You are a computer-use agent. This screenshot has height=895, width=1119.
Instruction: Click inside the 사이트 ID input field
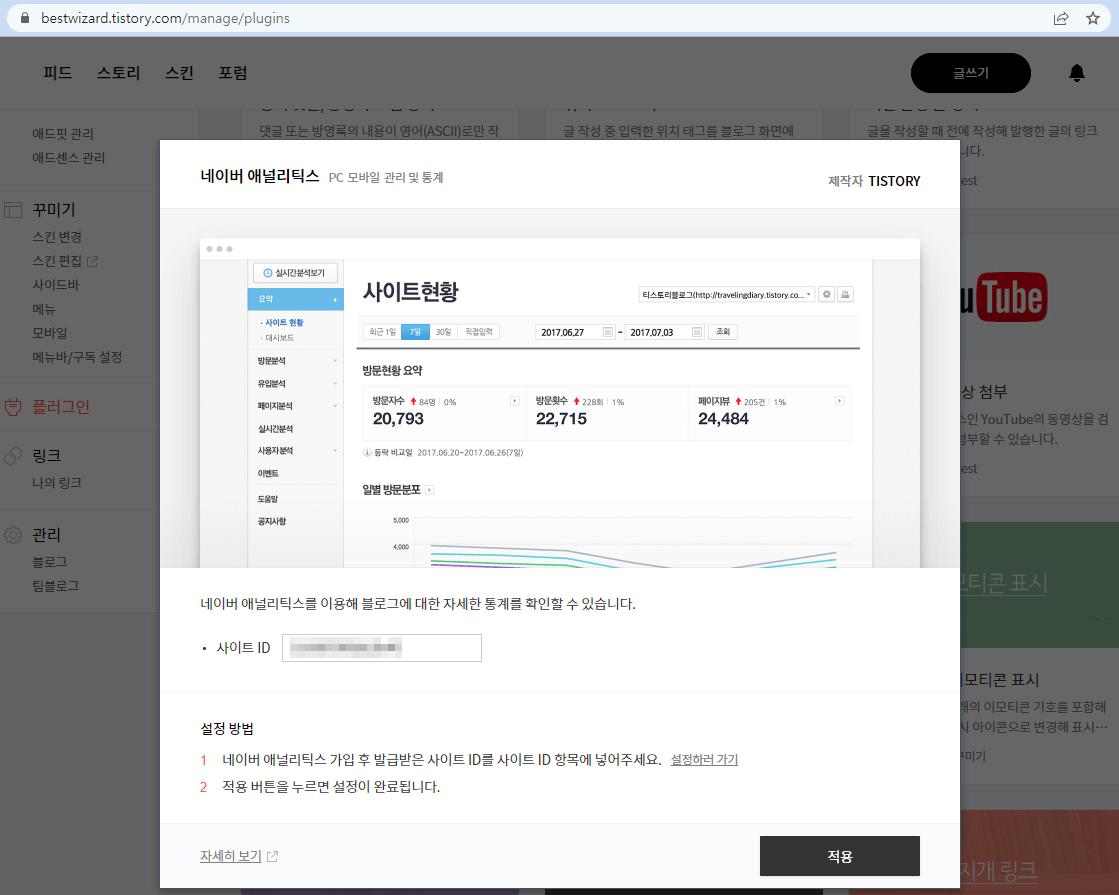tap(381, 647)
